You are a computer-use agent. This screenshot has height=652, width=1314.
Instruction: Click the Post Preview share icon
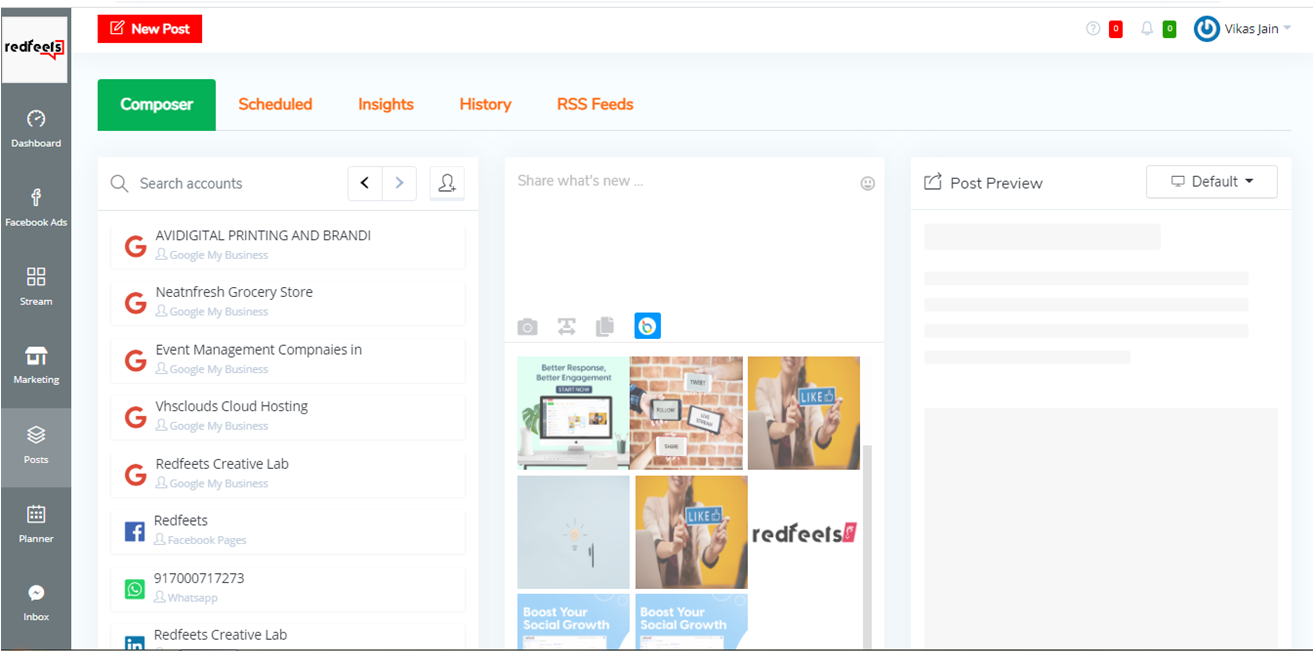click(933, 182)
